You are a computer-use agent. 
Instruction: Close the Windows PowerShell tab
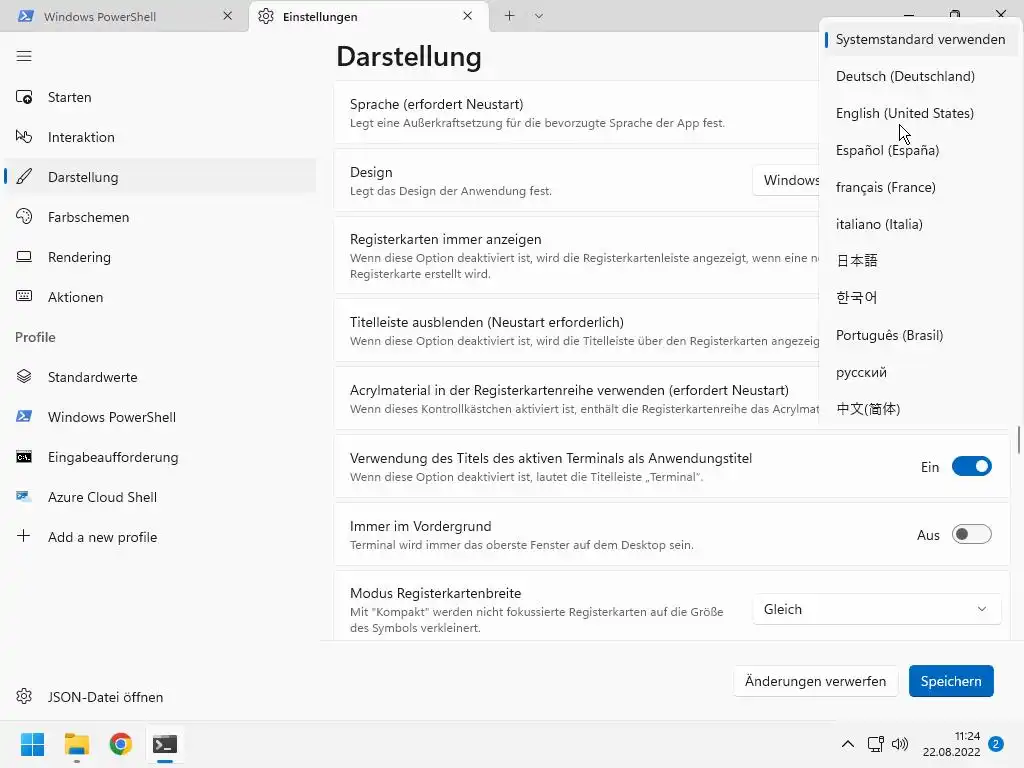coord(227,16)
